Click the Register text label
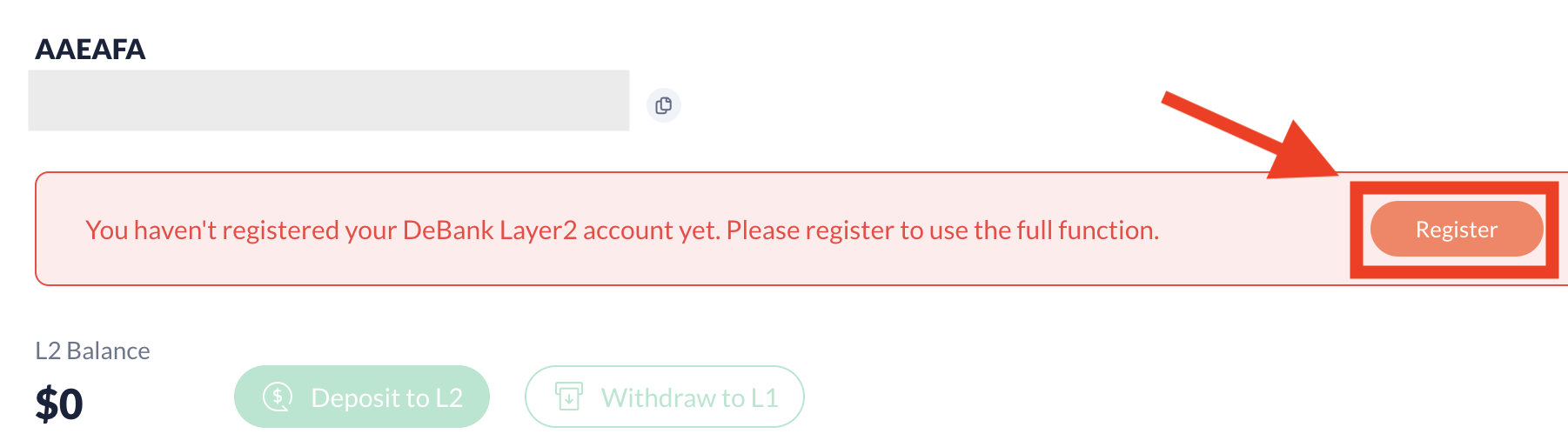Image resolution: width=1568 pixels, height=447 pixels. coord(1457,230)
